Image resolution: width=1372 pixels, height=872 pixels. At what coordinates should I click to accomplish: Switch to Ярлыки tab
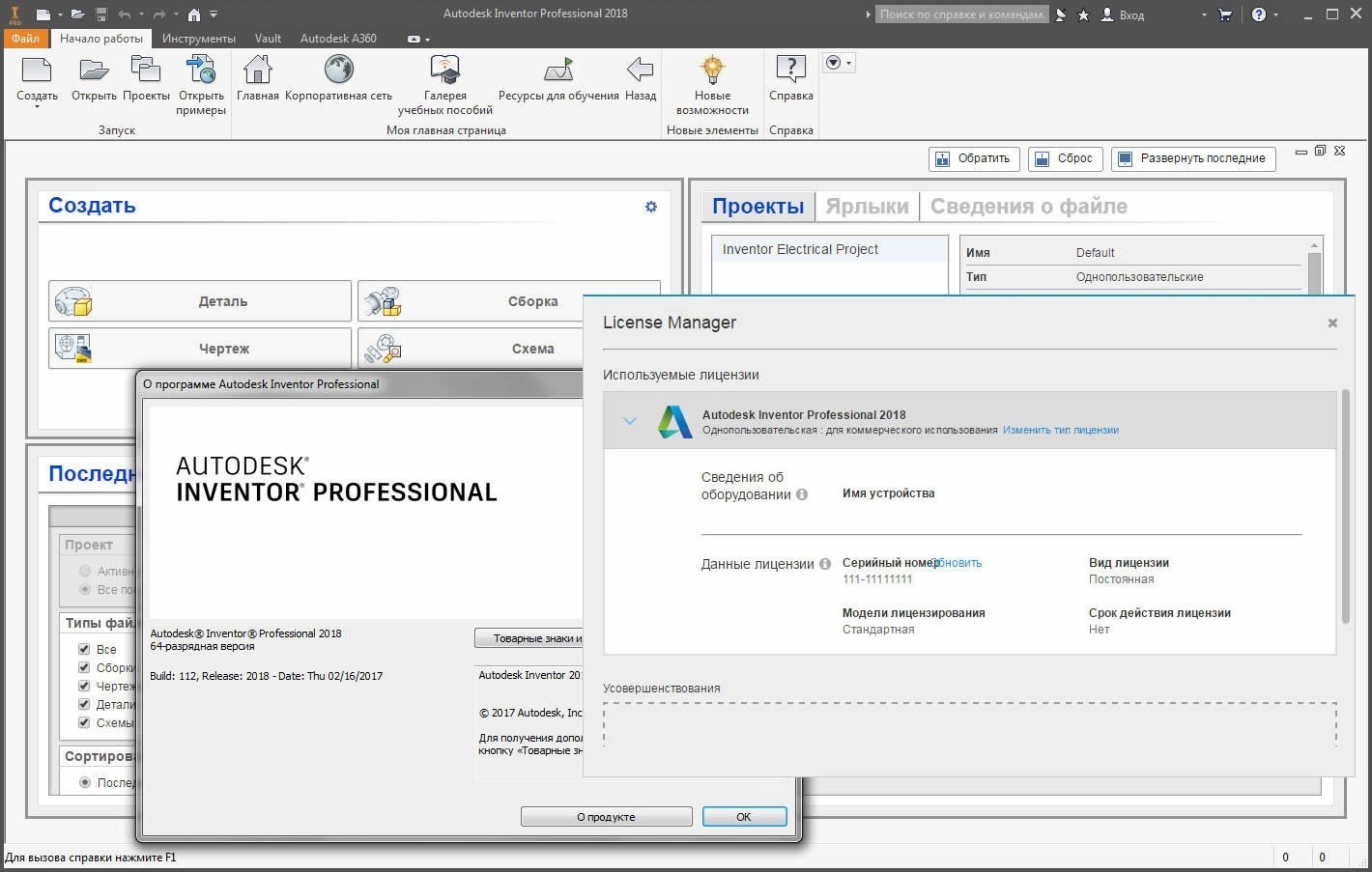click(x=867, y=207)
